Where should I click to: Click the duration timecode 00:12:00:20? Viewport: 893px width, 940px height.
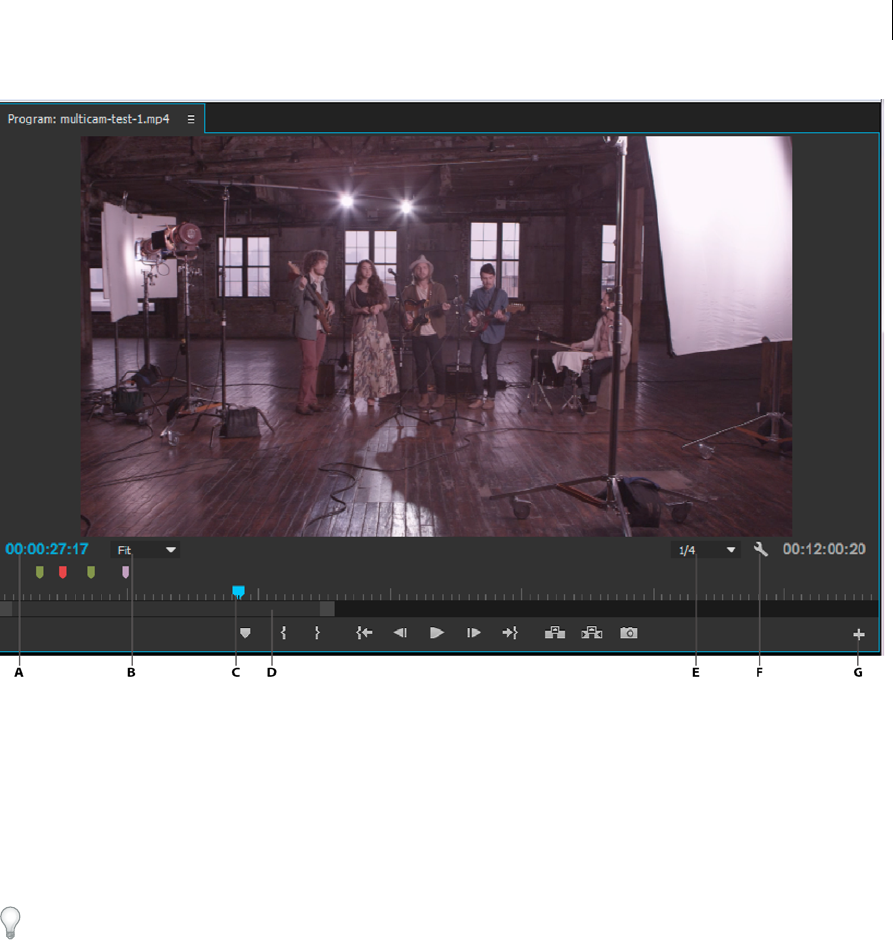pyautogui.click(x=824, y=549)
